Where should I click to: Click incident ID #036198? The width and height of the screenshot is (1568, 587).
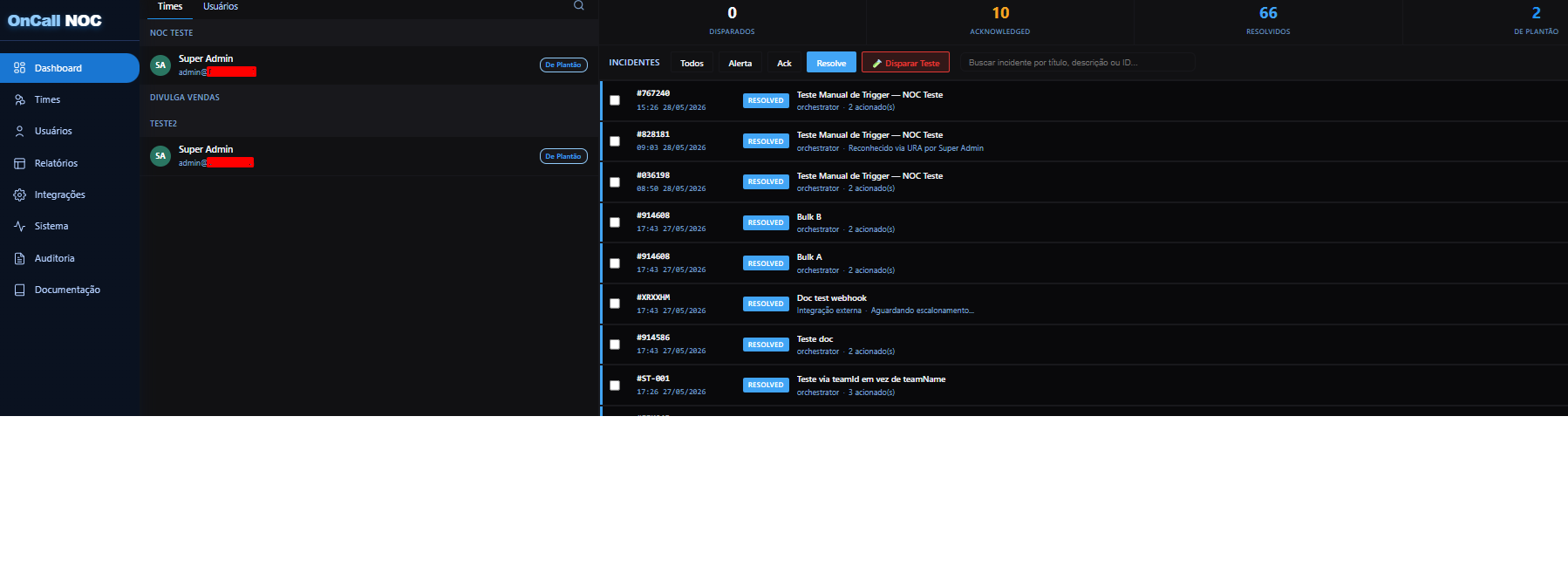[653, 175]
